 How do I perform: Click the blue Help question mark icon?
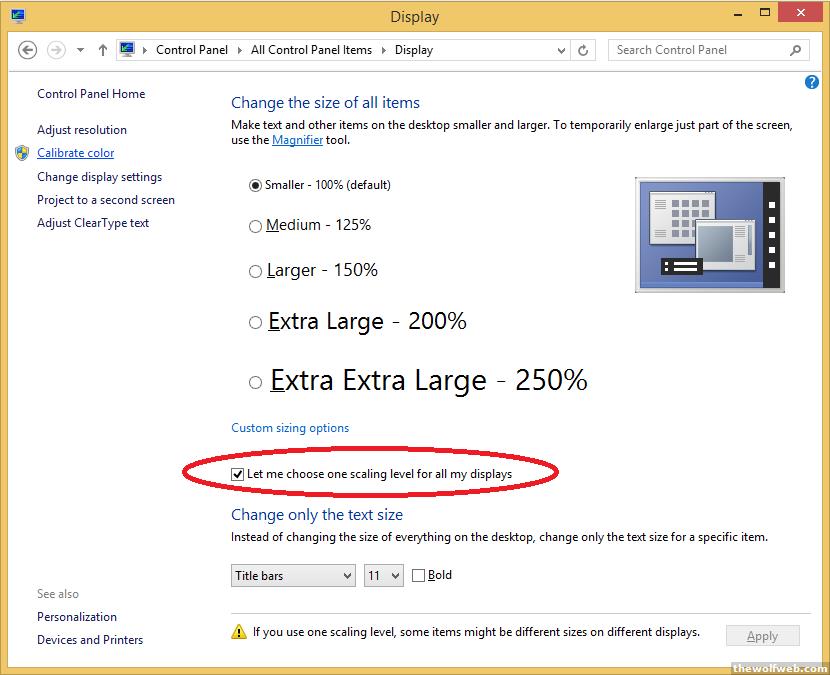tap(812, 82)
